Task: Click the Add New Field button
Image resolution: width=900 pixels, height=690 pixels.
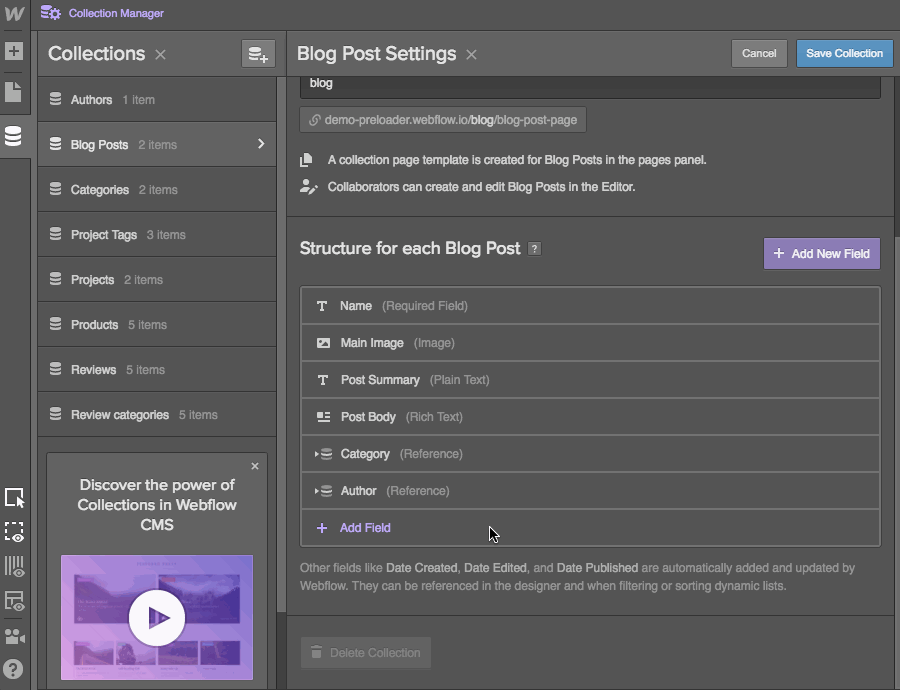Action: pos(821,254)
